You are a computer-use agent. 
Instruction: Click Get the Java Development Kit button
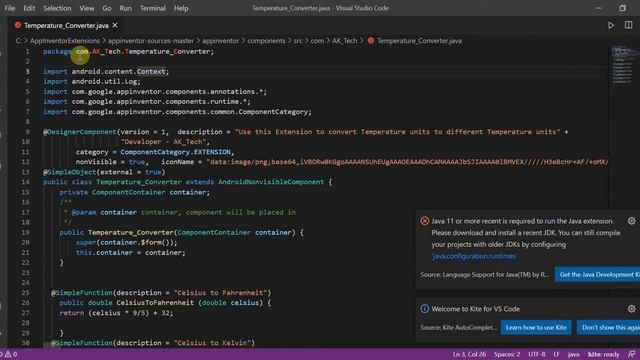pyautogui.click(x=598, y=275)
